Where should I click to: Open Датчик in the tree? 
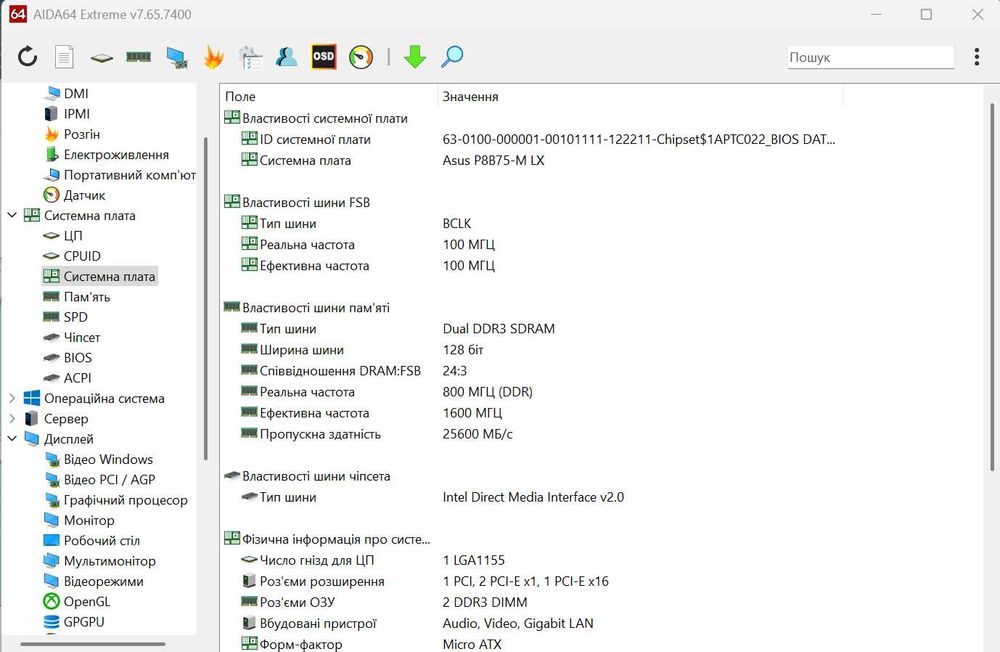point(74,195)
